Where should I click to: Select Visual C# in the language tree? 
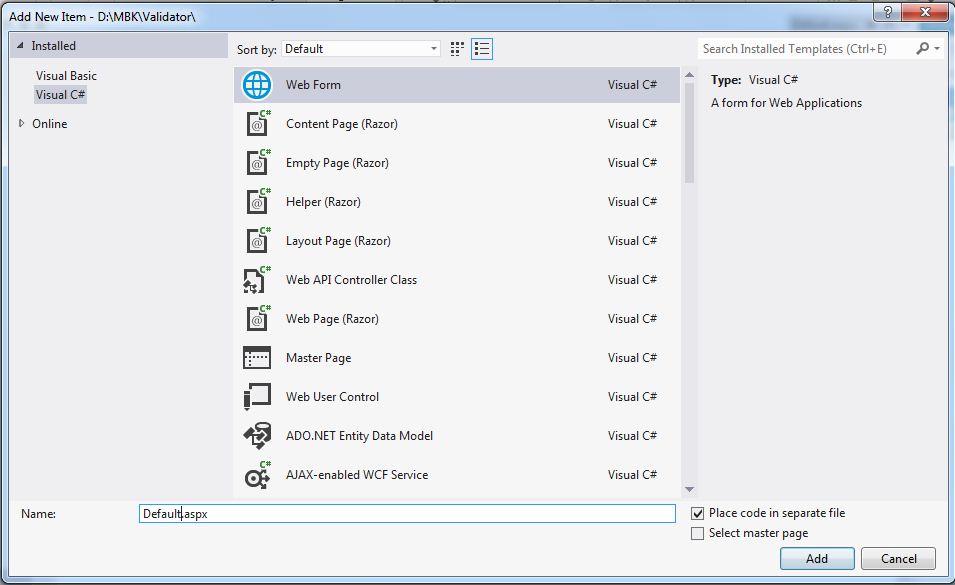(x=60, y=95)
